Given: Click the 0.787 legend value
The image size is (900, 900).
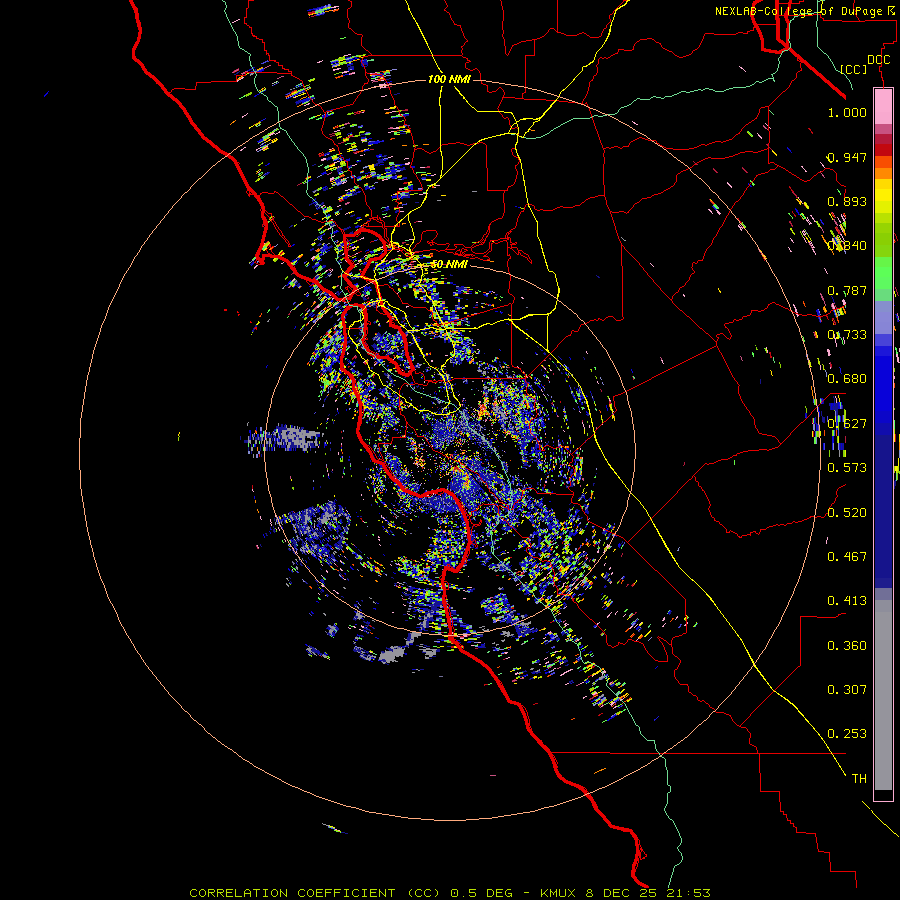Looking at the screenshot, I should pos(847,290).
